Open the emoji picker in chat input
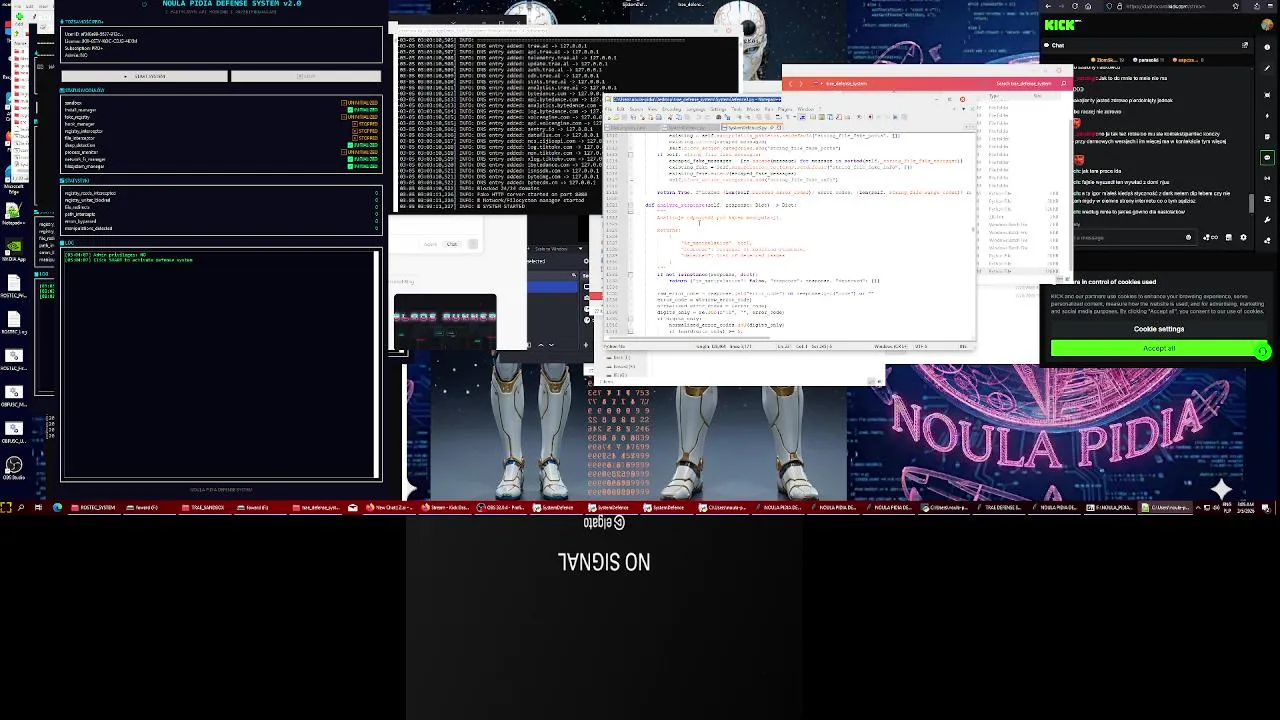 tap(1188, 237)
